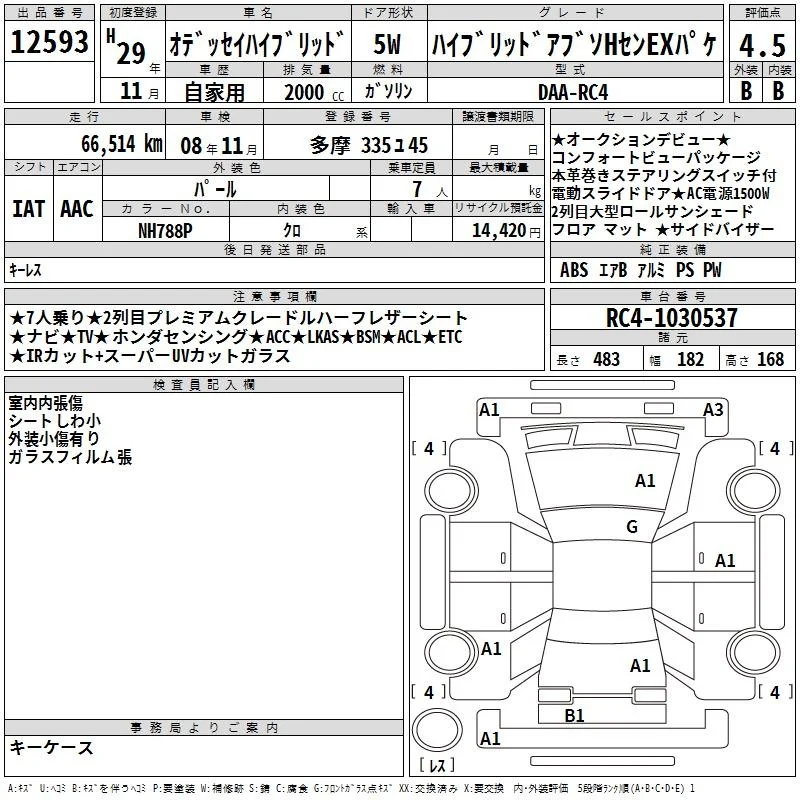The height and width of the screenshot is (800, 800).
Task: Click the lot number 12593
Action: [x=49, y=41]
